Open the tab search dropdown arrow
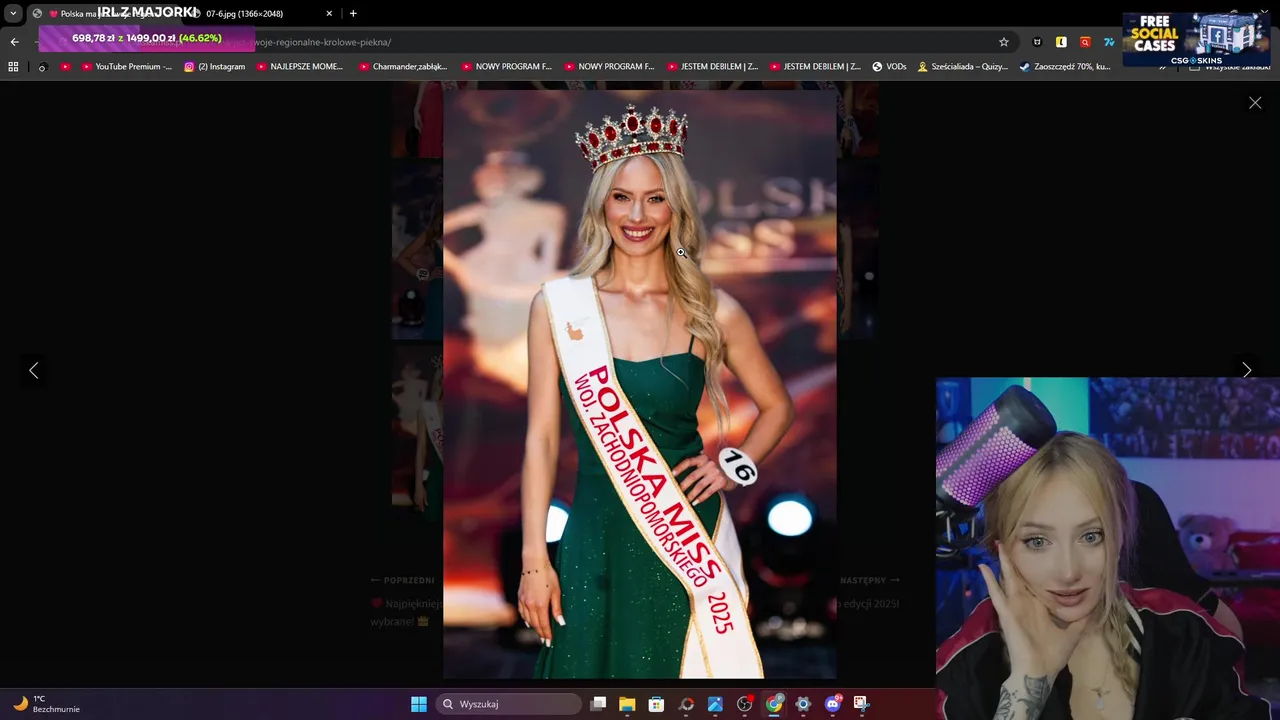Screen dimensions: 1280x720 coord(13,13)
